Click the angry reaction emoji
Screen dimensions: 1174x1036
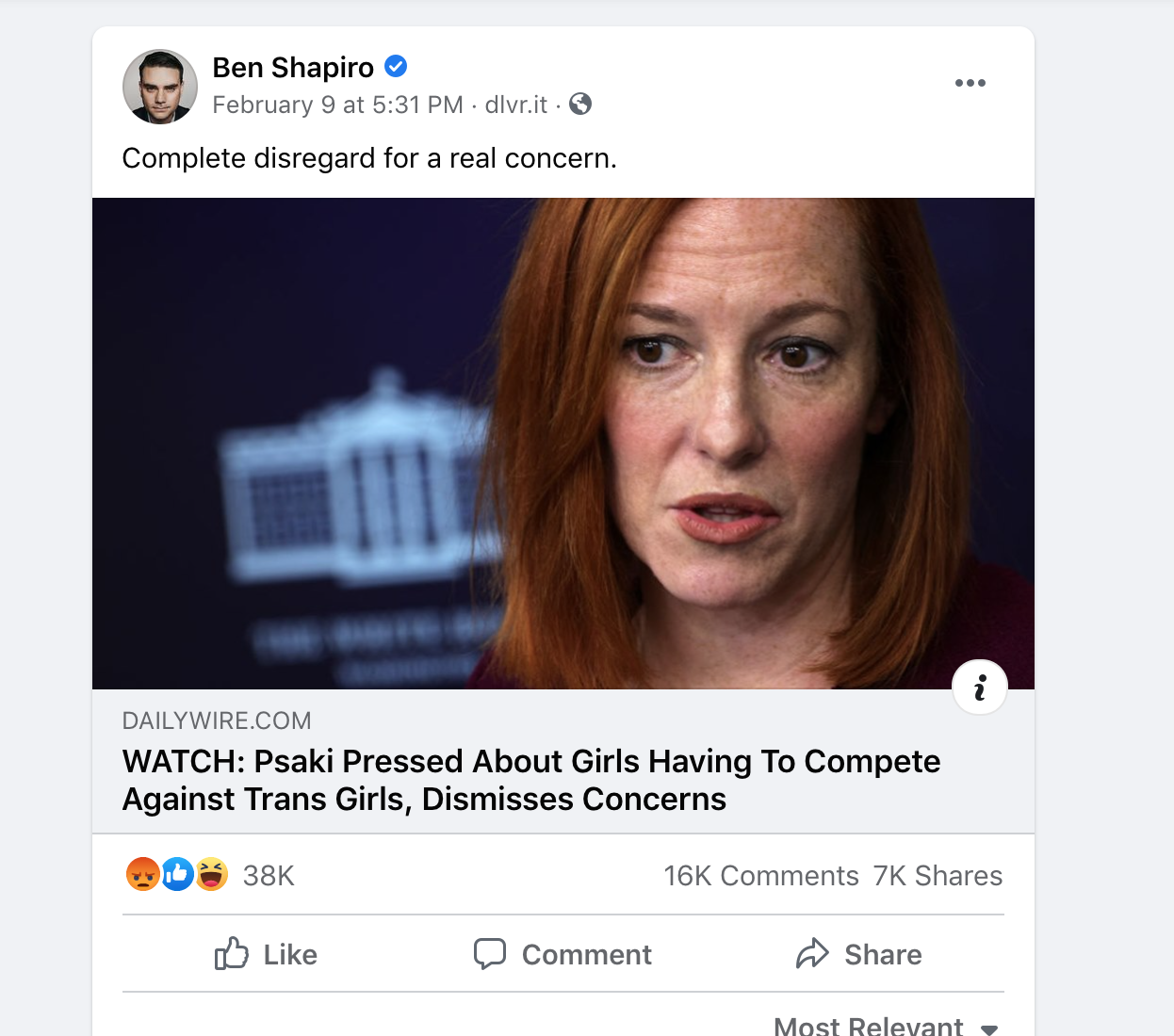[142, 875]
